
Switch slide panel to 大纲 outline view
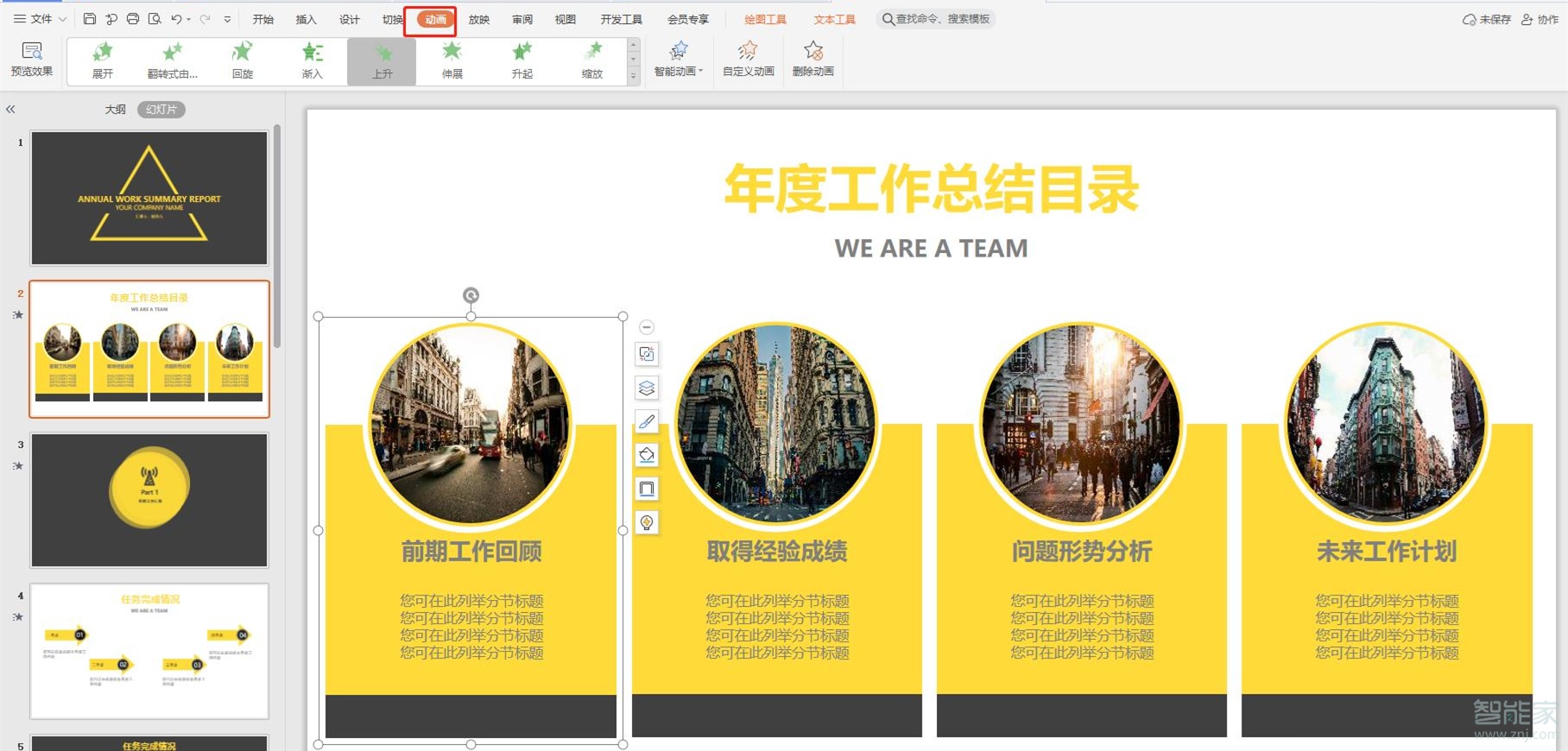pyautogui.click(x=116, y=110)
